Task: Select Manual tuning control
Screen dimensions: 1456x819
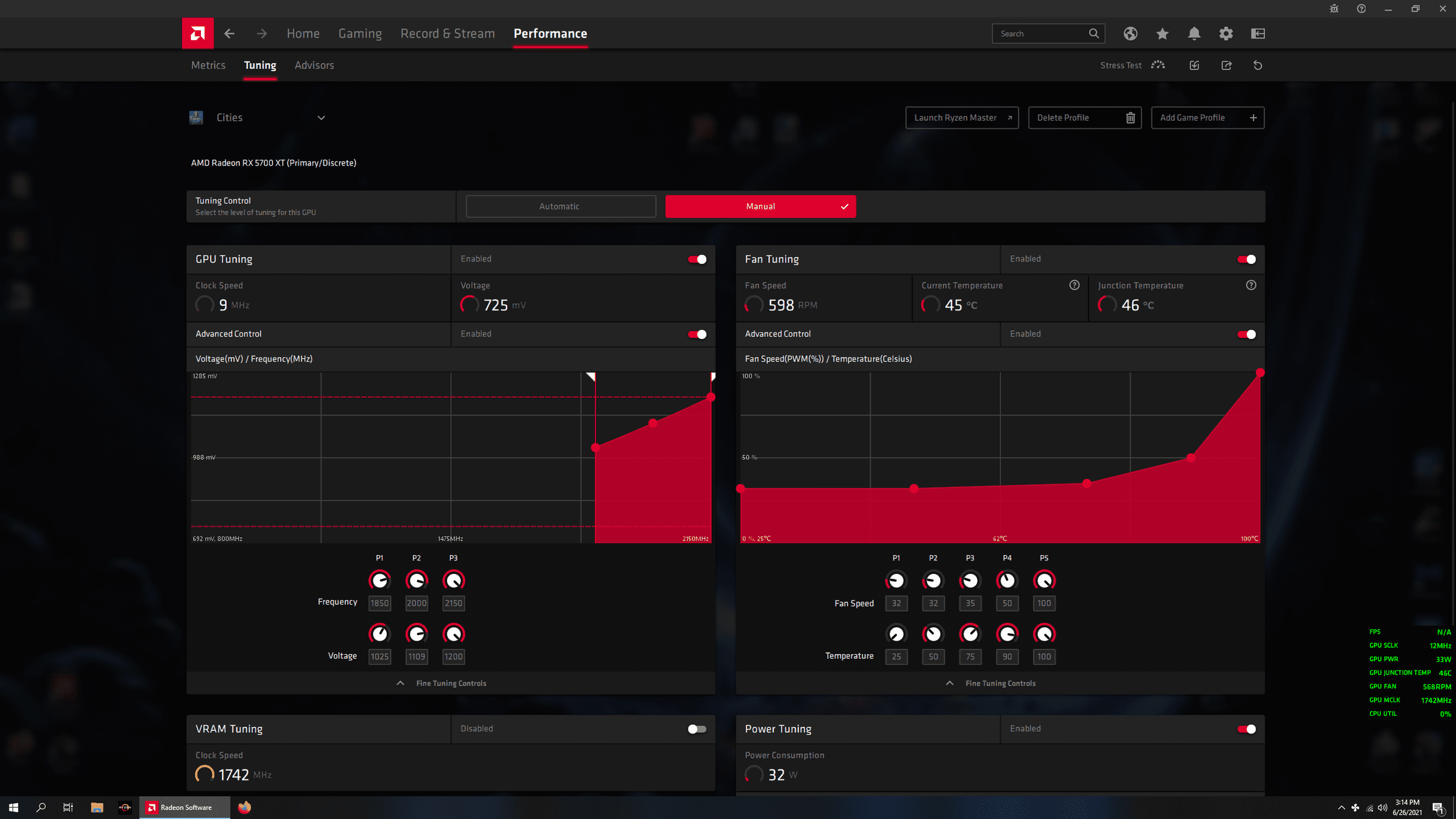Action: tap(761, 206)
